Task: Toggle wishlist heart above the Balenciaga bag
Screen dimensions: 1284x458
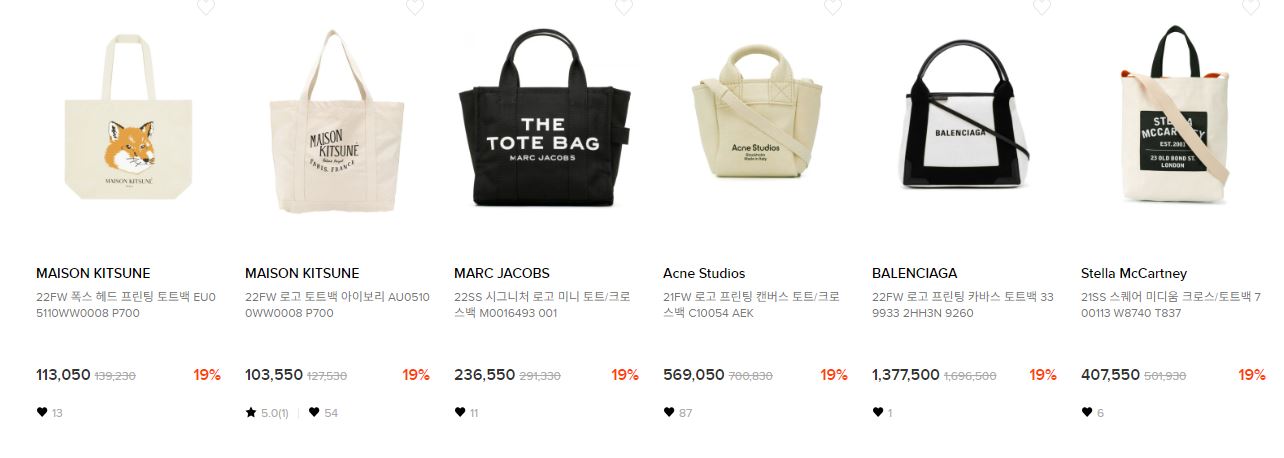Action: point(1042,6)
